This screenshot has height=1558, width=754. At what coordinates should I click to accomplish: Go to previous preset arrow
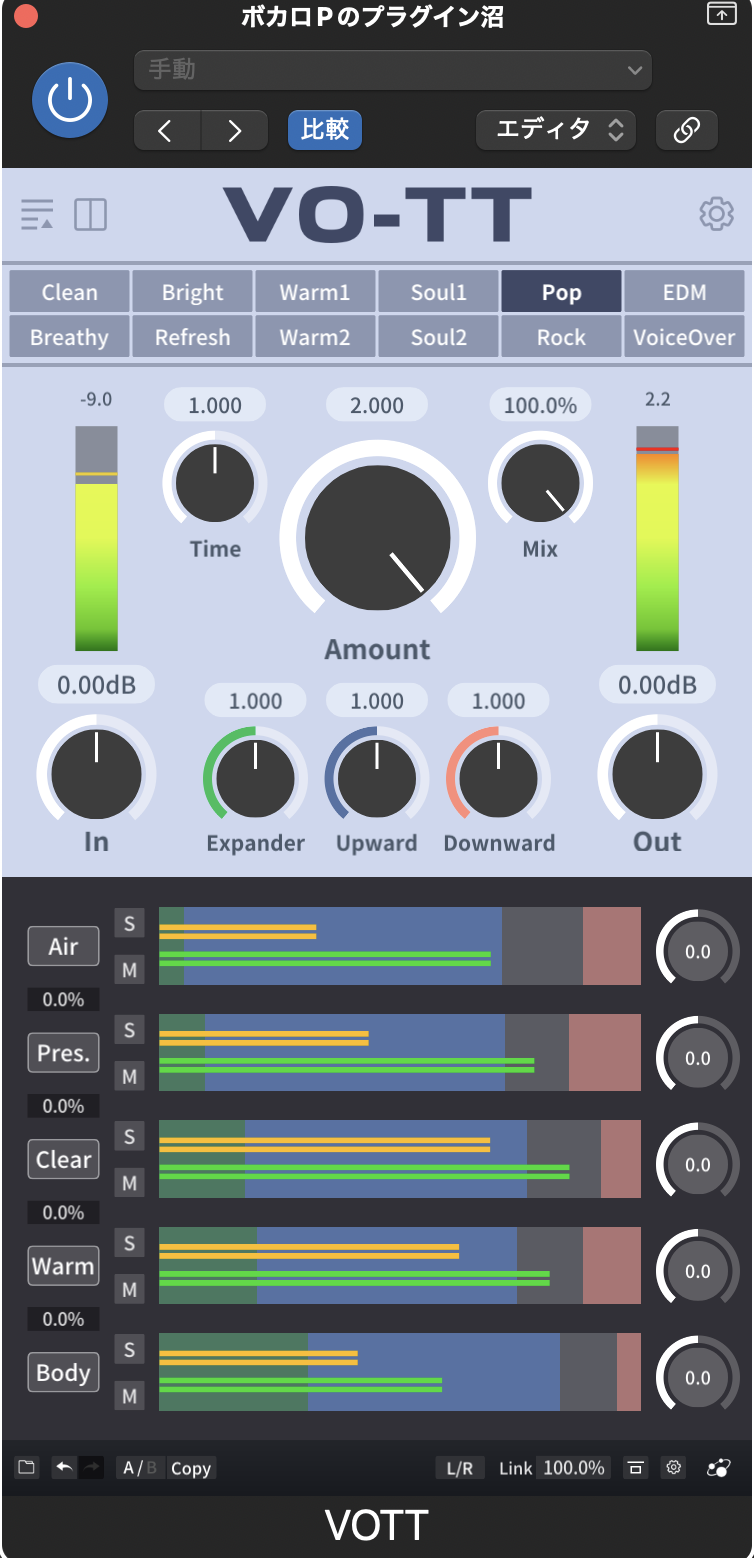point(167,130)
